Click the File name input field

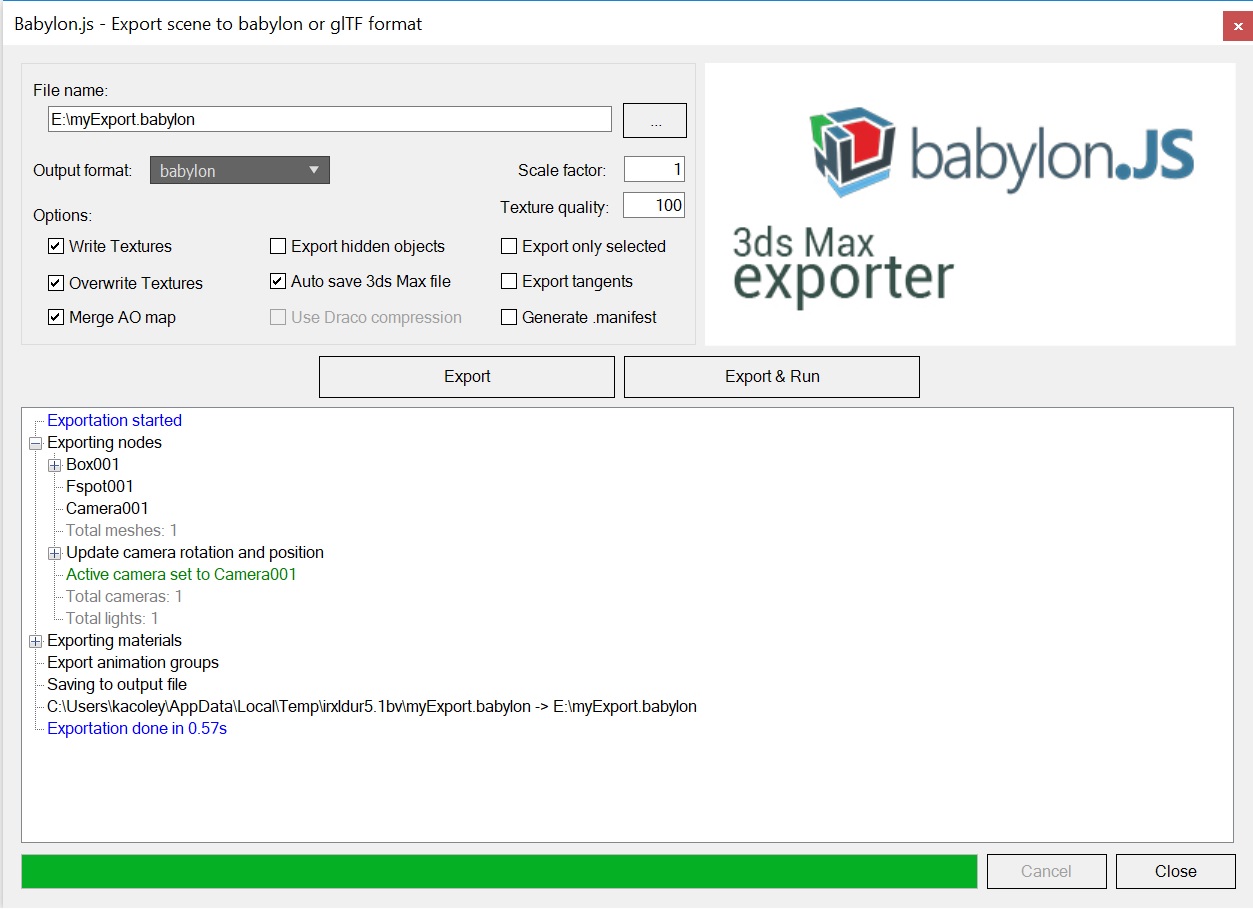(x=329, y=119)
